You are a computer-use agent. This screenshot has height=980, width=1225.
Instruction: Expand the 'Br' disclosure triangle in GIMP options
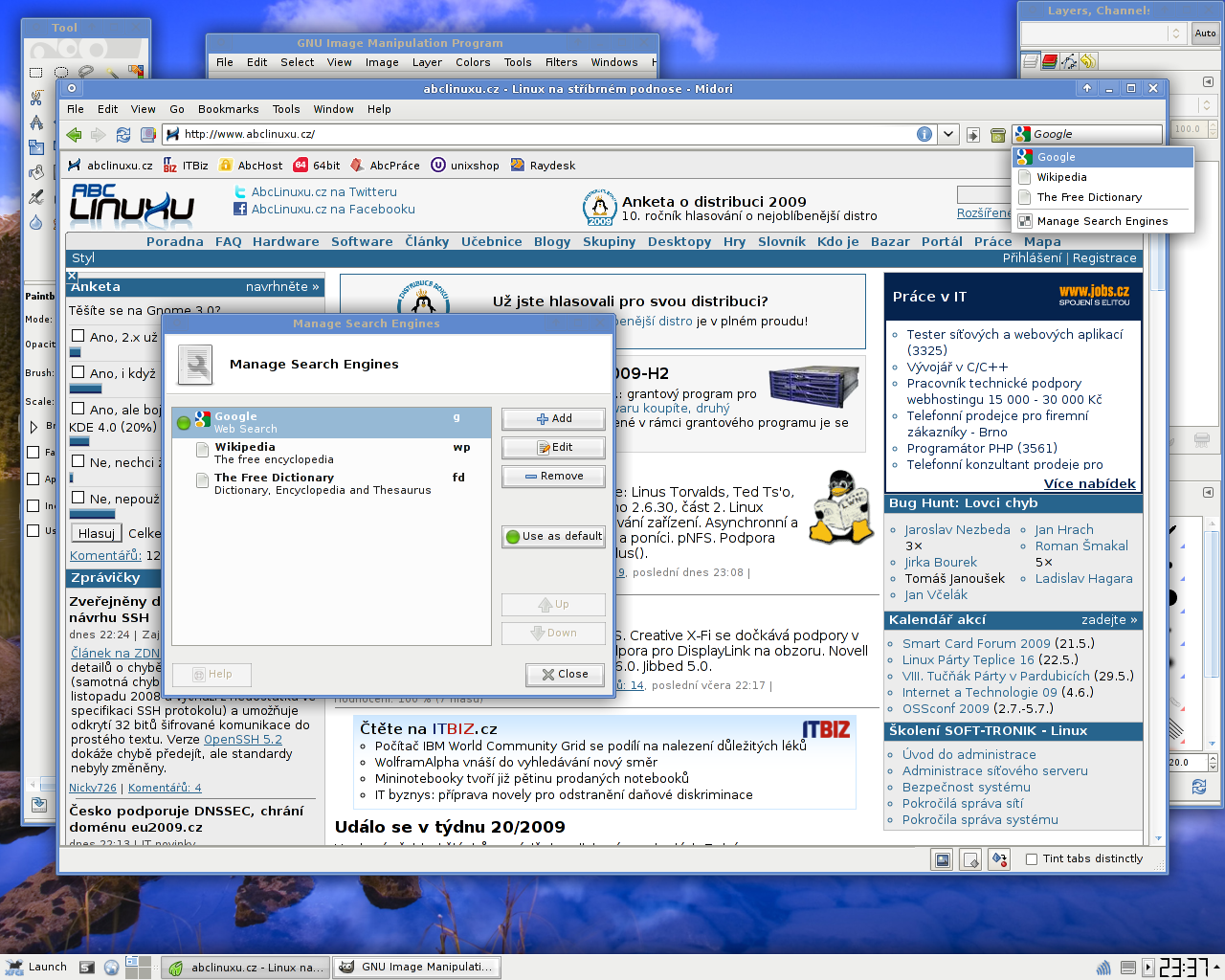(34, 427)
